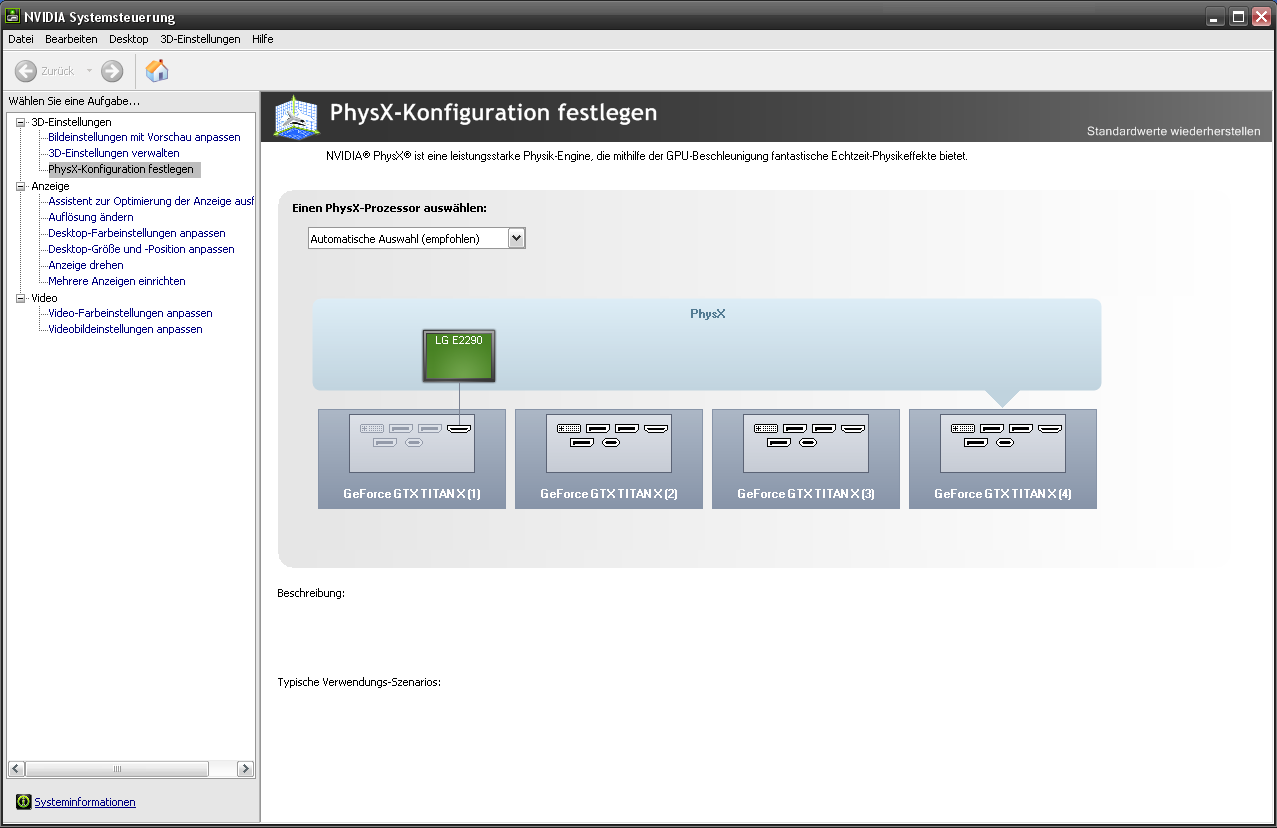1277x828 pixels.
Task: Click the Forward arrow button
Action: point(112,71)
